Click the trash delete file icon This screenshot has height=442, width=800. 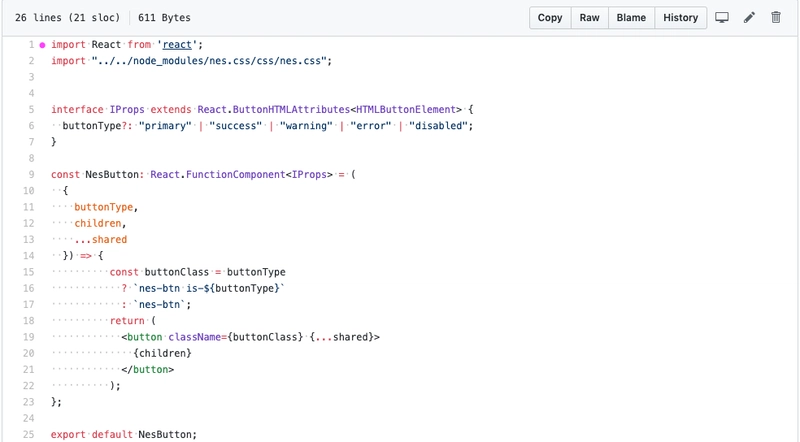click(x=776, y=18)
